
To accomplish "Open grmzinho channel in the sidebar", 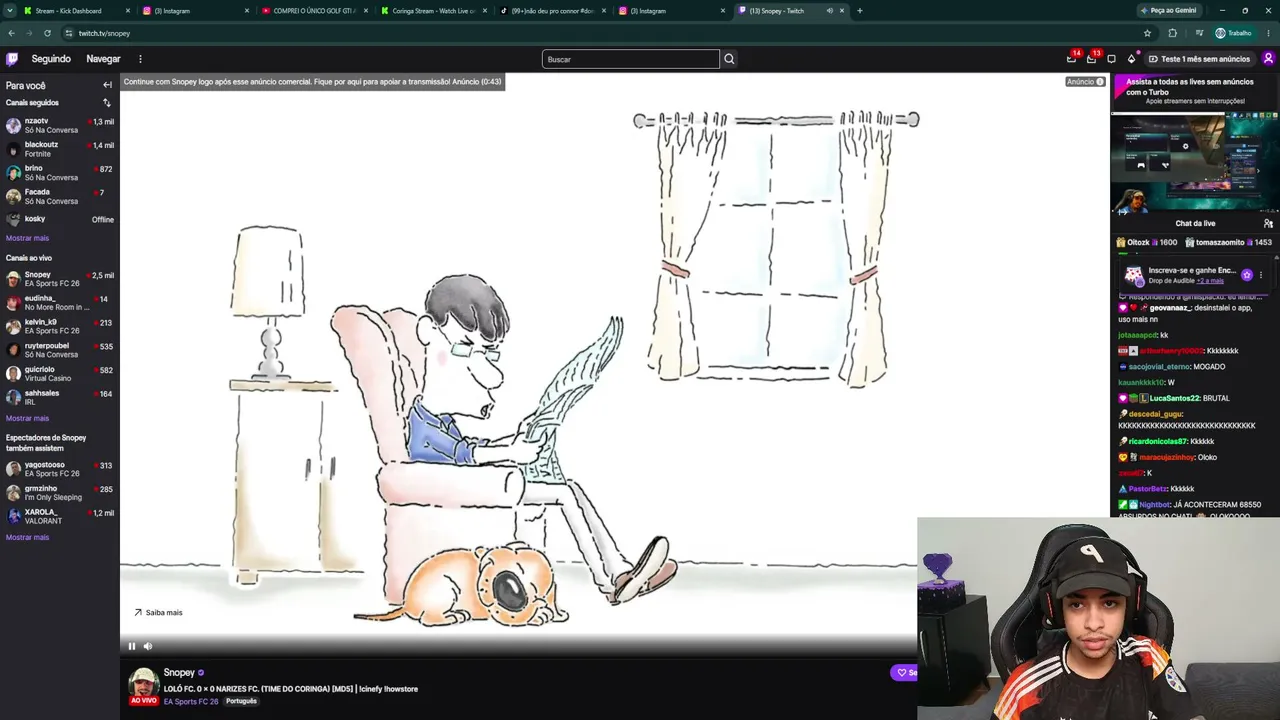I will pos(60,493).
